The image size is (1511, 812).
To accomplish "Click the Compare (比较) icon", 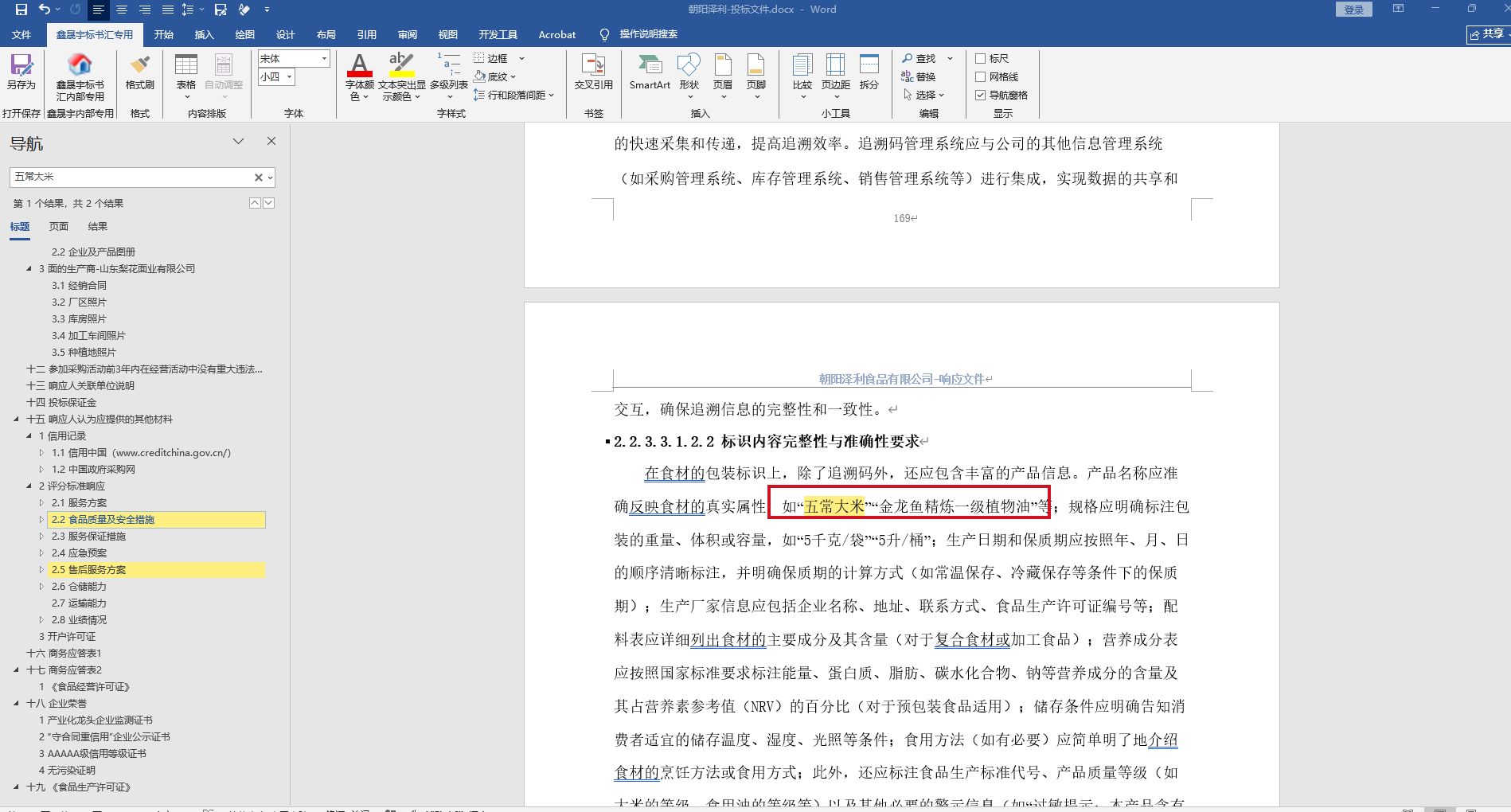I will click(802, 69).
